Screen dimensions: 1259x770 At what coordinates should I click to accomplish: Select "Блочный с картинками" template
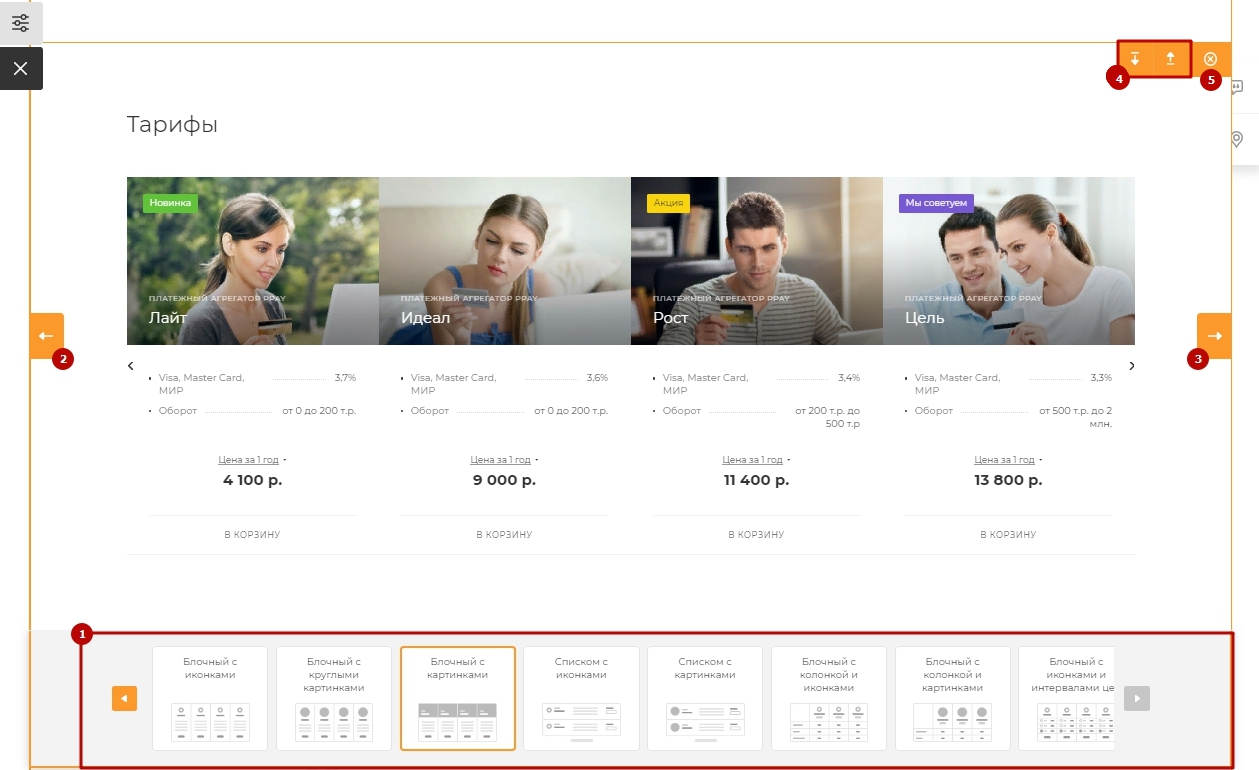tap(458, 698)
